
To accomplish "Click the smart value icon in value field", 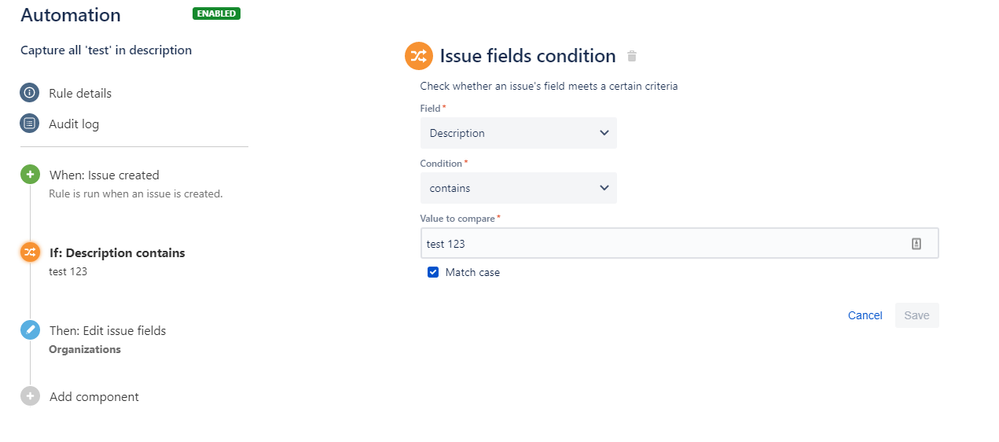I will 916,244.
